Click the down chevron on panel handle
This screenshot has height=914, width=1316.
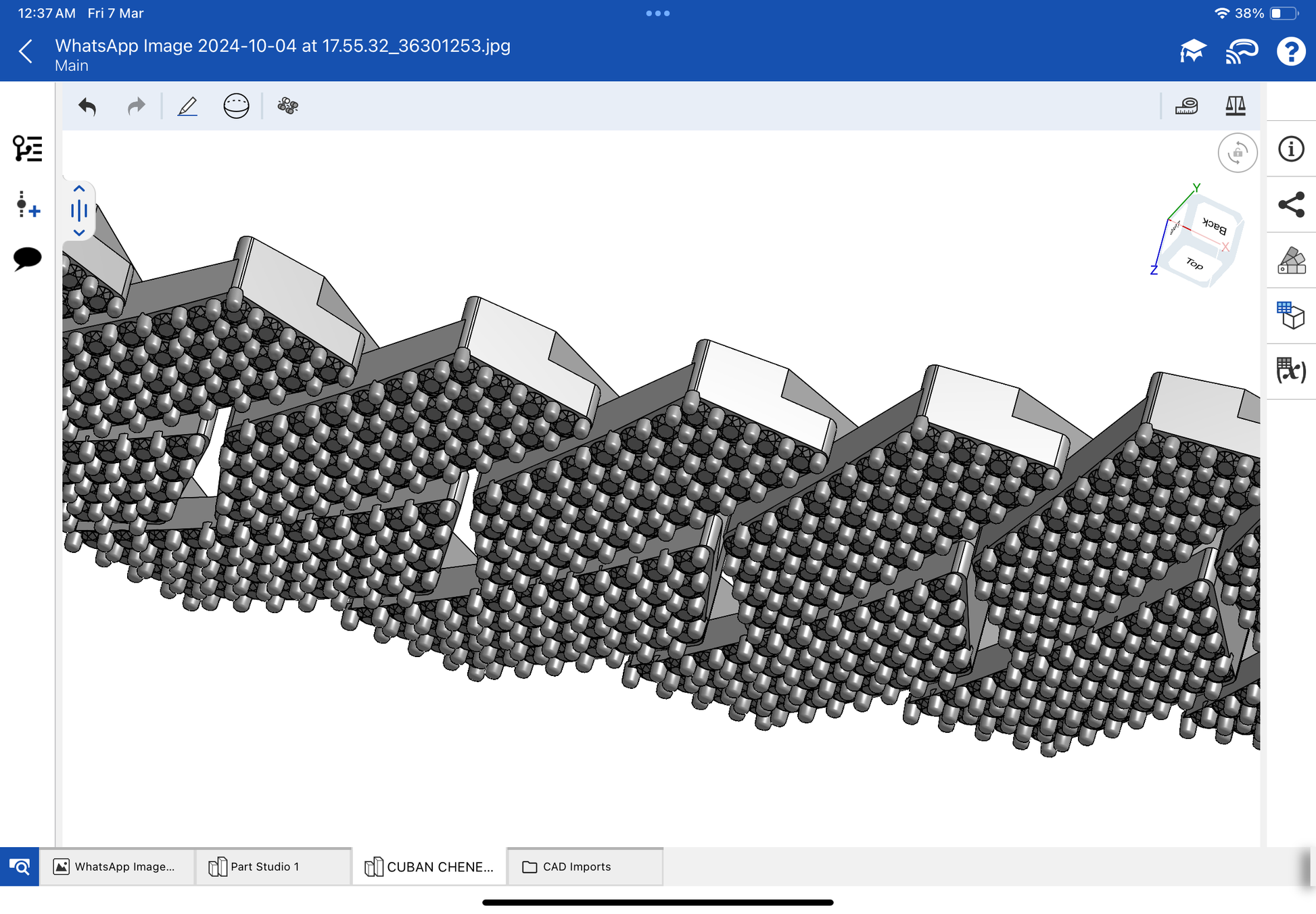click(x=79, y=232)
